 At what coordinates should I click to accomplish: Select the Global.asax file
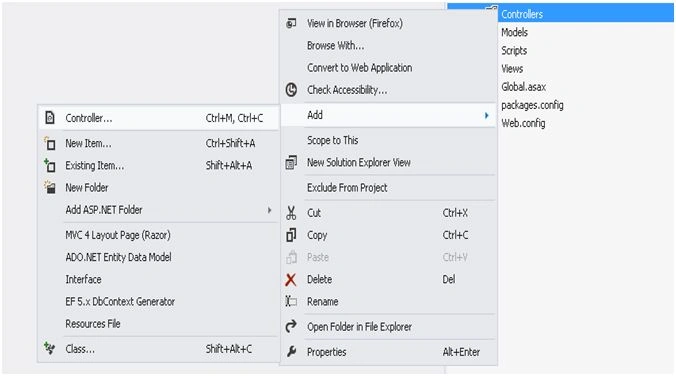point(523,87)
